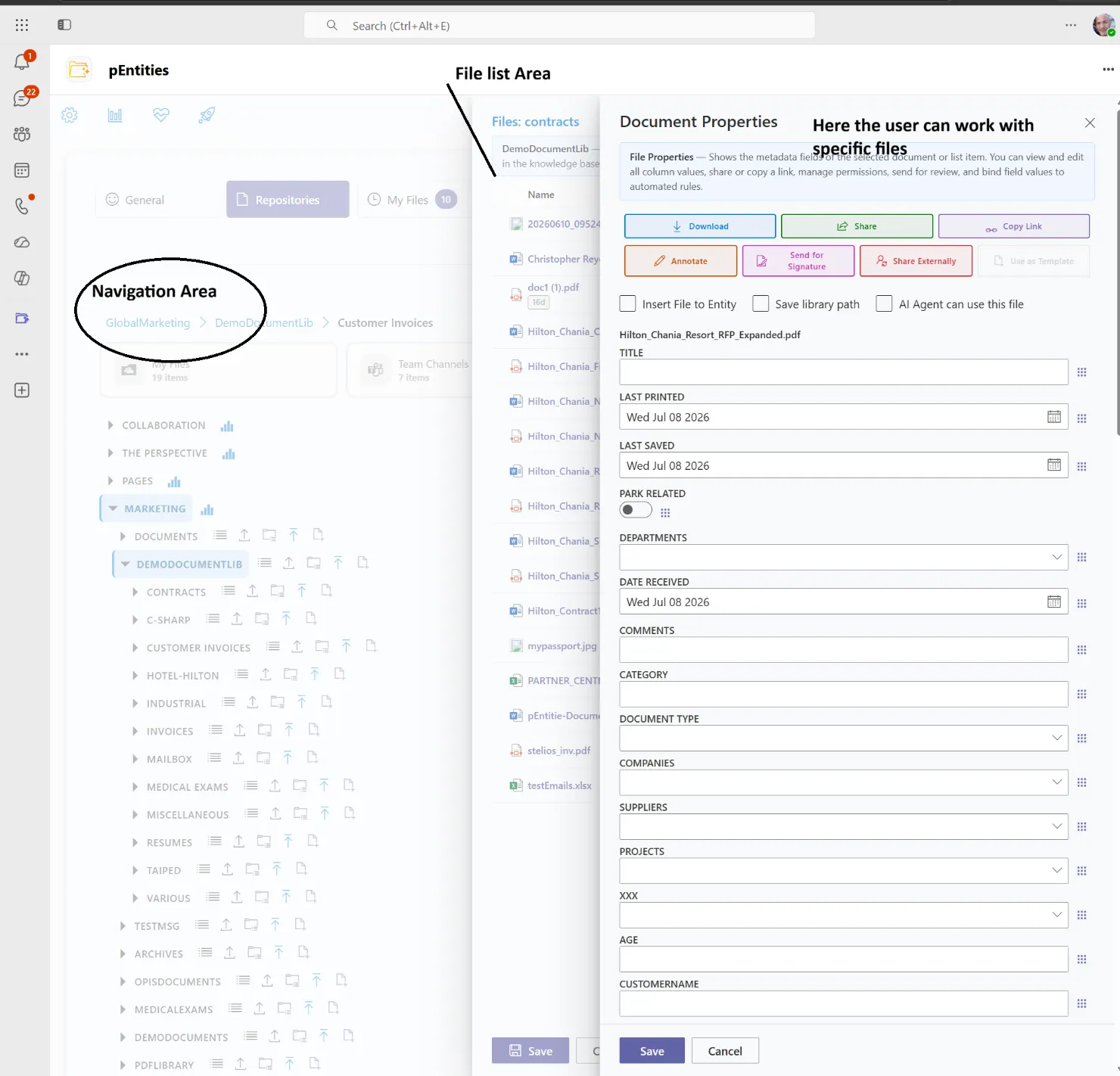Click the Send for Signature button
Viewport: 1120px width, 1076px height.
(x=798, y=261)
